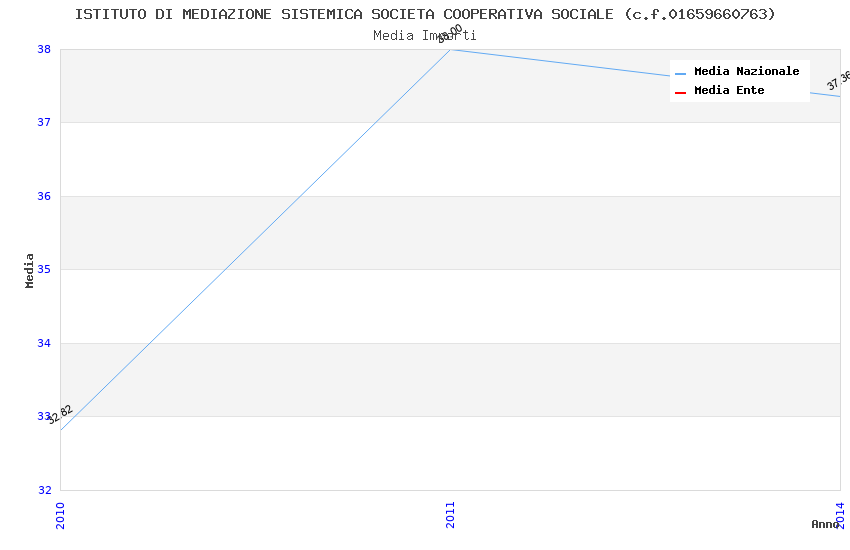This screenshot has width=850, height=550.
Task: Click the chart title with the institute name
Action: pos(425,14)
